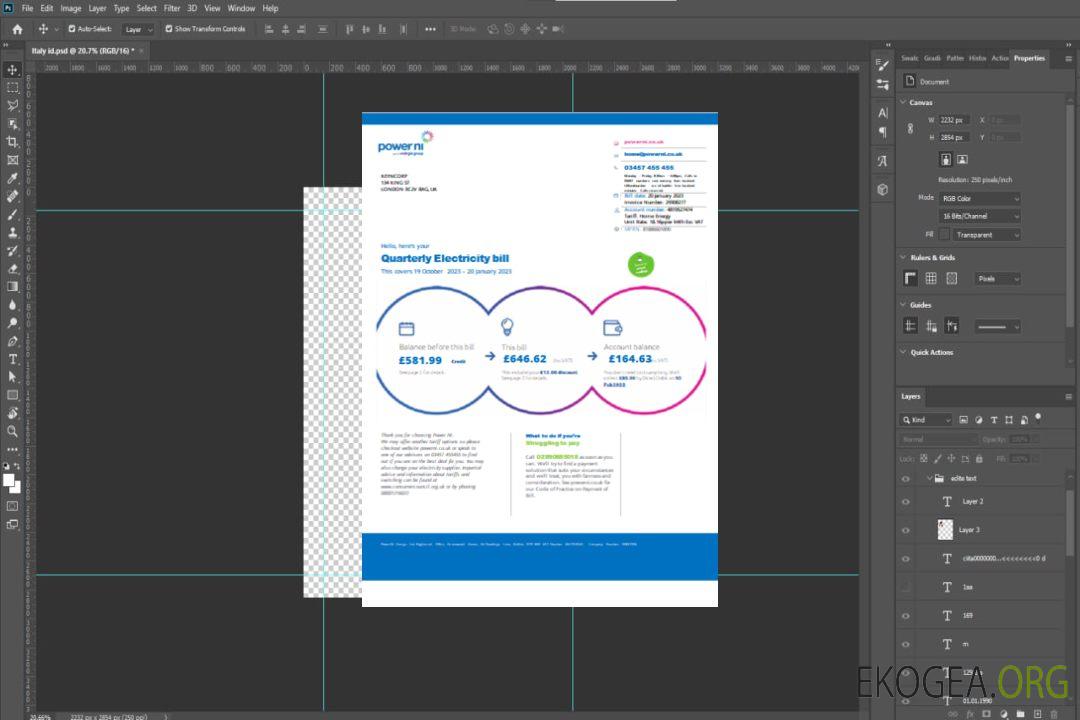Viewport: 1080px width, 720px height.
Task: Select the Crop tool
Action: [x=13, y=142]
